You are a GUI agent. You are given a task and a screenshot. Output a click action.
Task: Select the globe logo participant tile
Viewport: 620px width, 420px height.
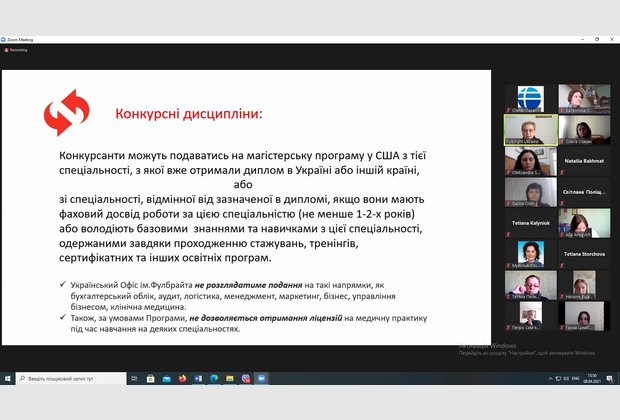[531, 98]
